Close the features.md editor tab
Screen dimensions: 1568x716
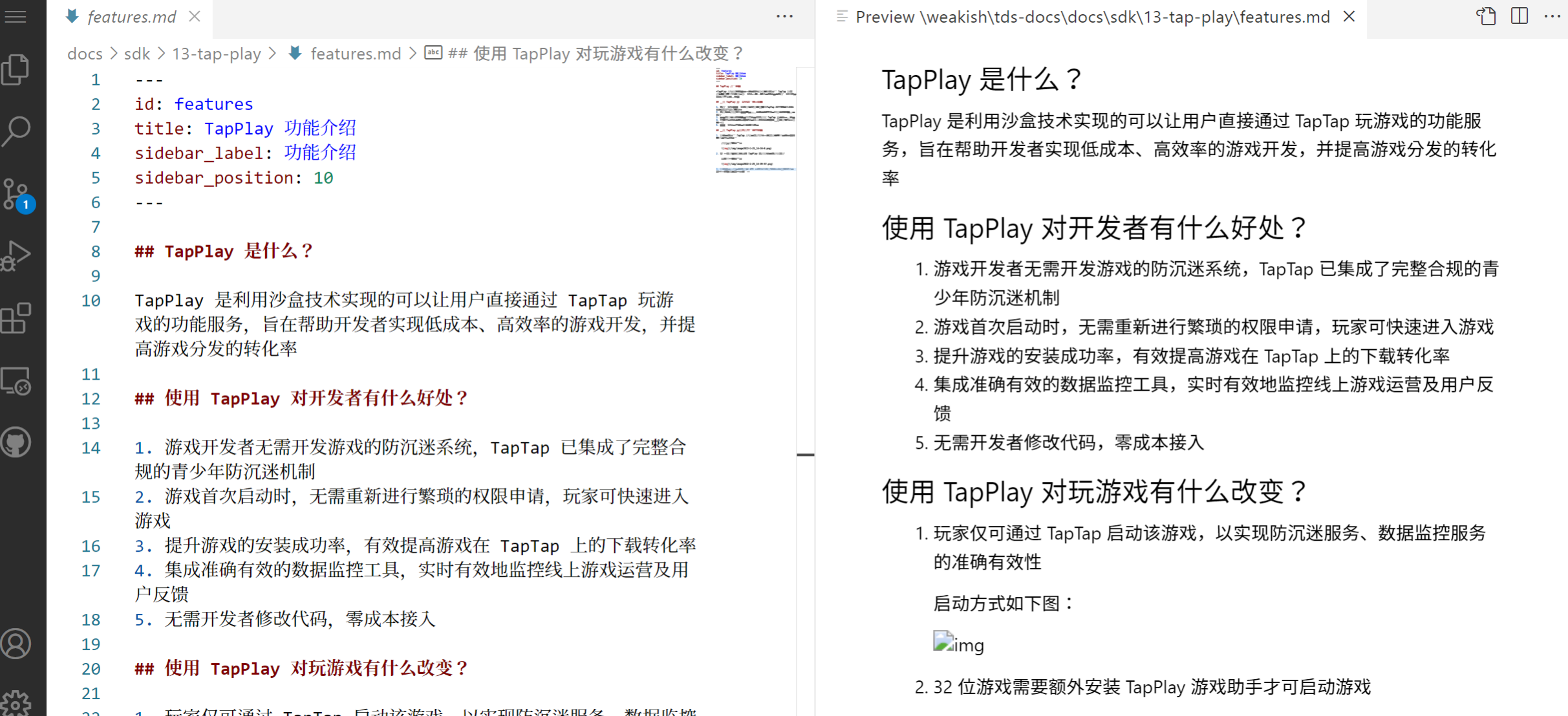pos(195,17)
